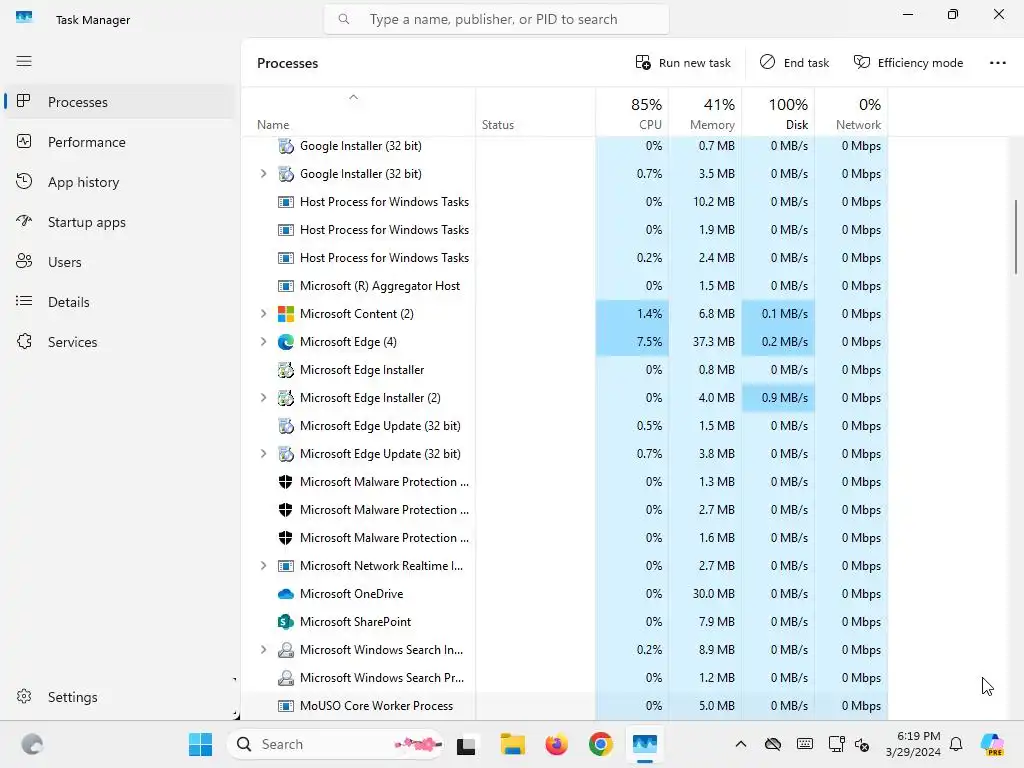Expand the Google Installer (32 bit) group
The height and width of the screenshot is (768, 1024).
[x=263, y=174]
